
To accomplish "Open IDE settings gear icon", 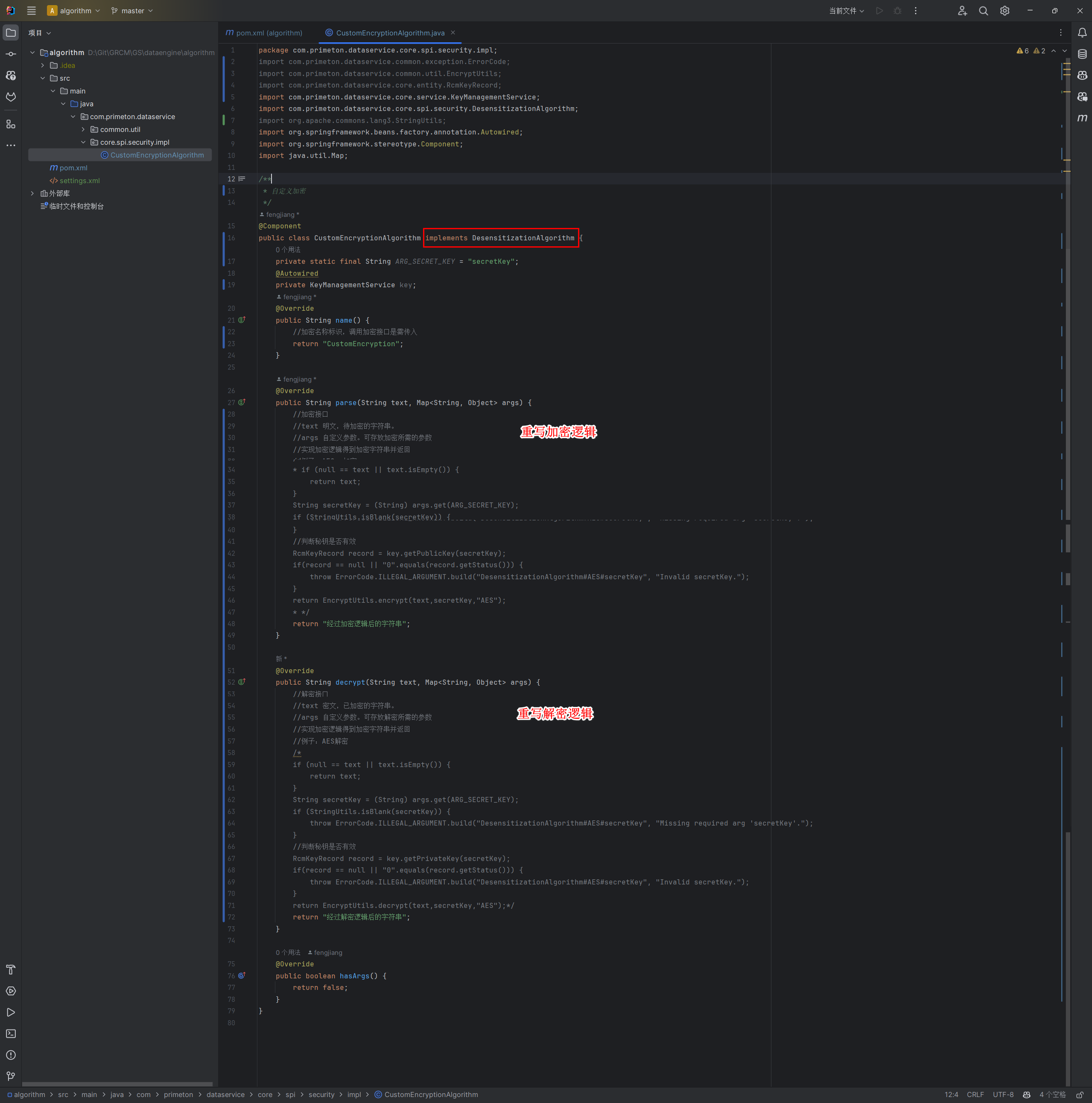I will pyautogui.click(x=1004, y=11).
